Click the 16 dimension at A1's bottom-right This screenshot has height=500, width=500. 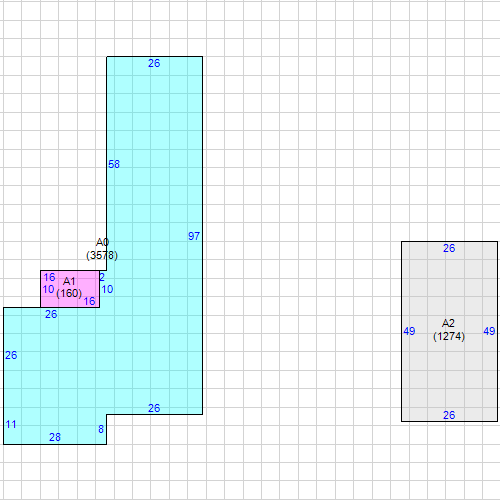(x=89, y=301)
